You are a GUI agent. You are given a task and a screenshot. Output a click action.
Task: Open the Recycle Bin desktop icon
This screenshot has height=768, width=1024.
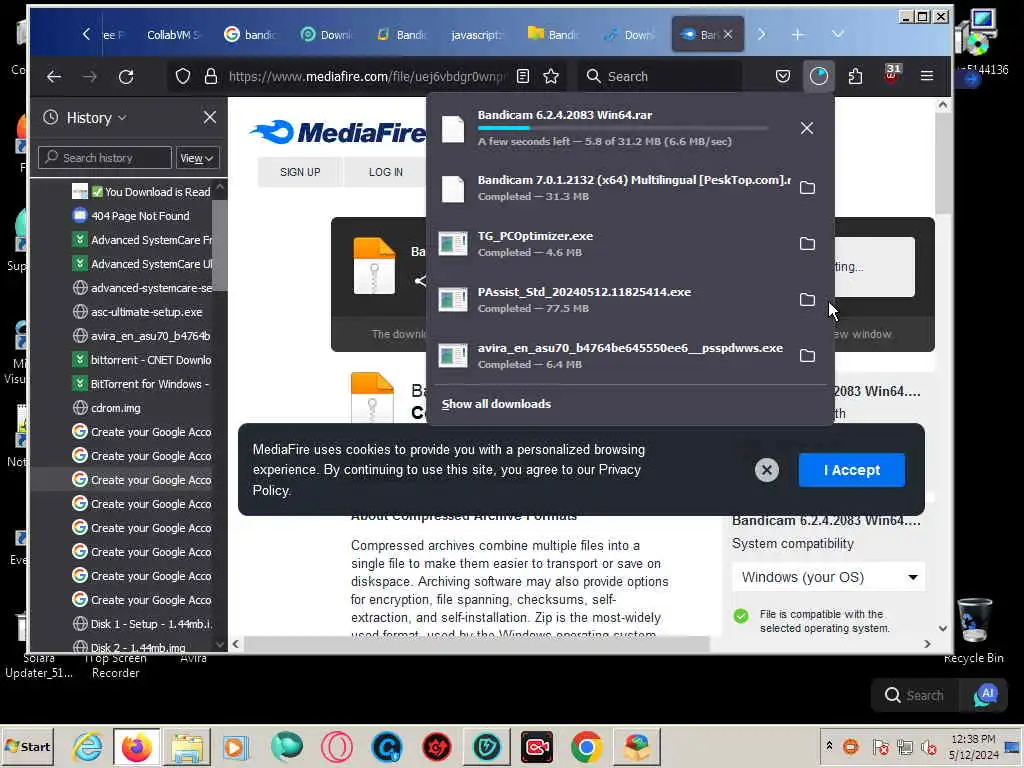[974, 630]
